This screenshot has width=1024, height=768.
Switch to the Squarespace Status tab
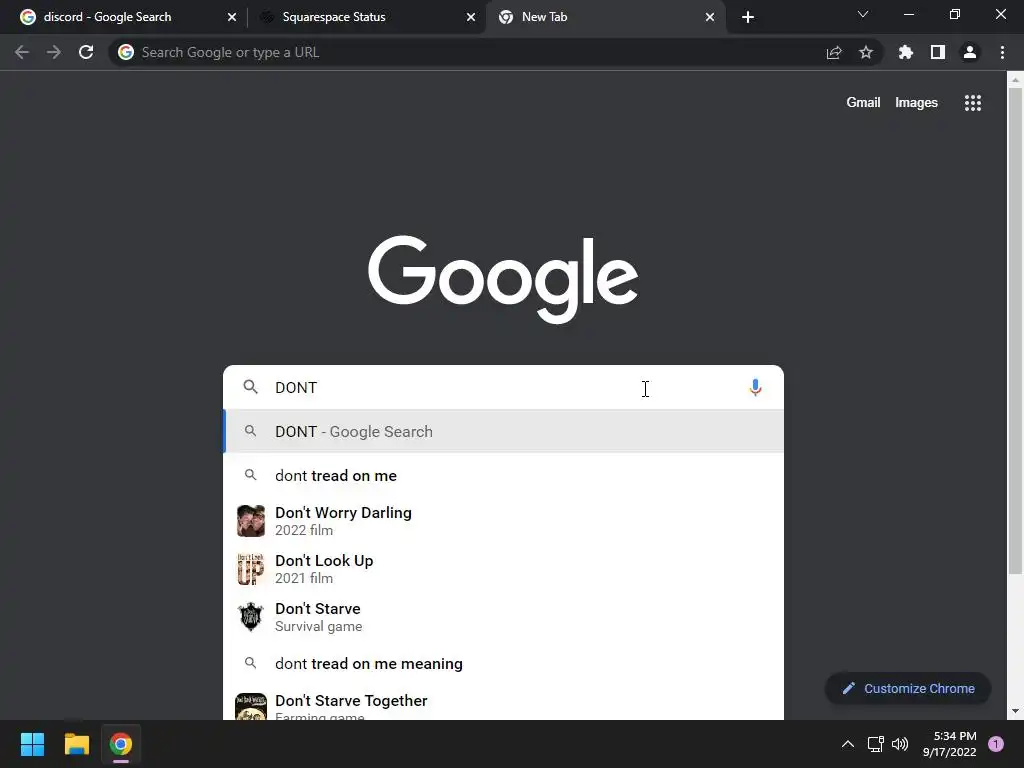[366, 17]
